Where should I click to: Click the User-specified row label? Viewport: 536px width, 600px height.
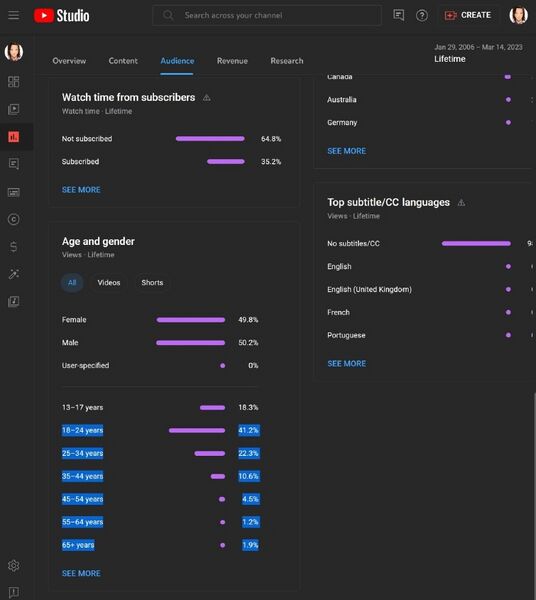pos(85,365)
